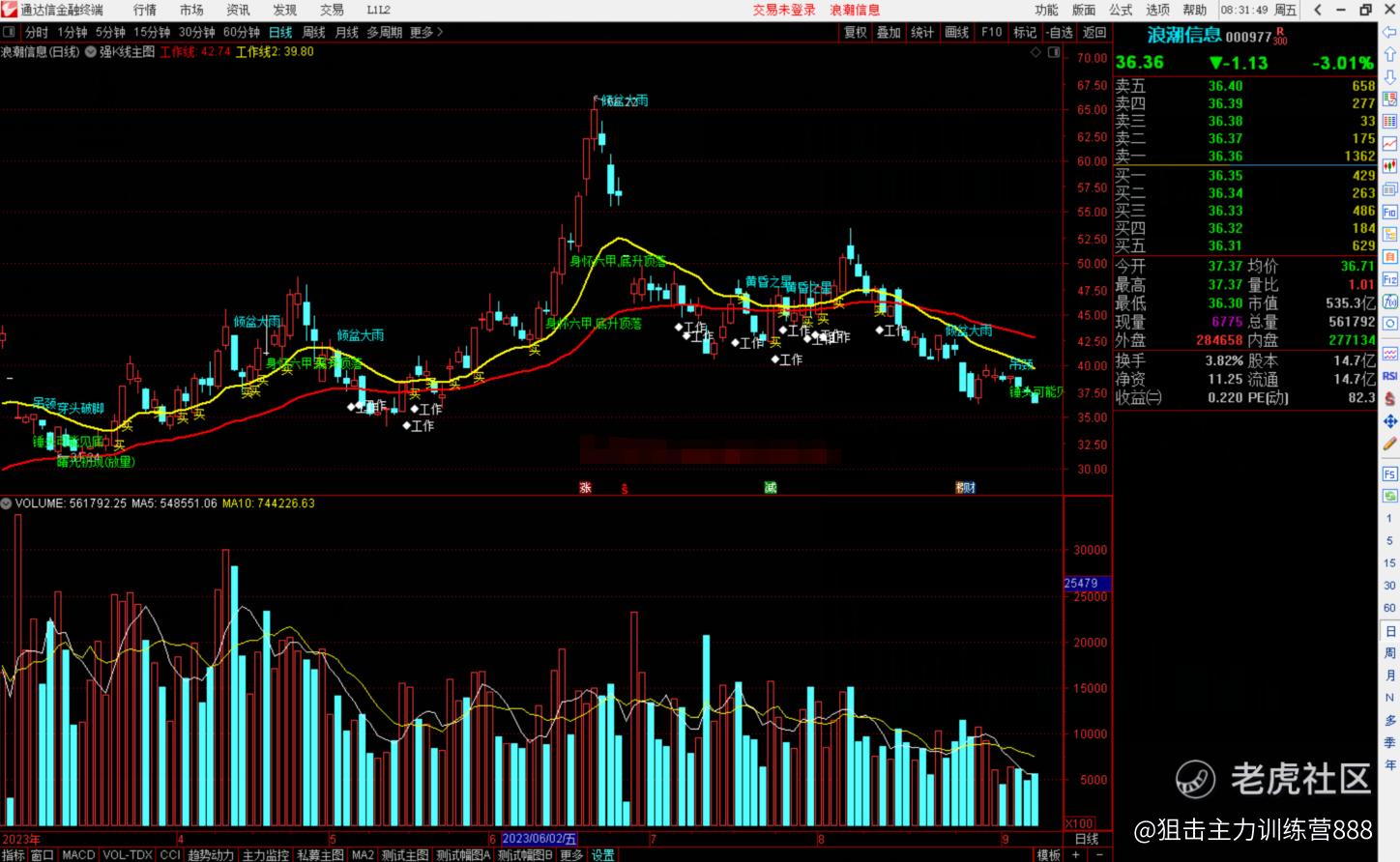Switch to the 周线 tab
The height and width of the screenshot is (862, 1400).
(314, 32)
